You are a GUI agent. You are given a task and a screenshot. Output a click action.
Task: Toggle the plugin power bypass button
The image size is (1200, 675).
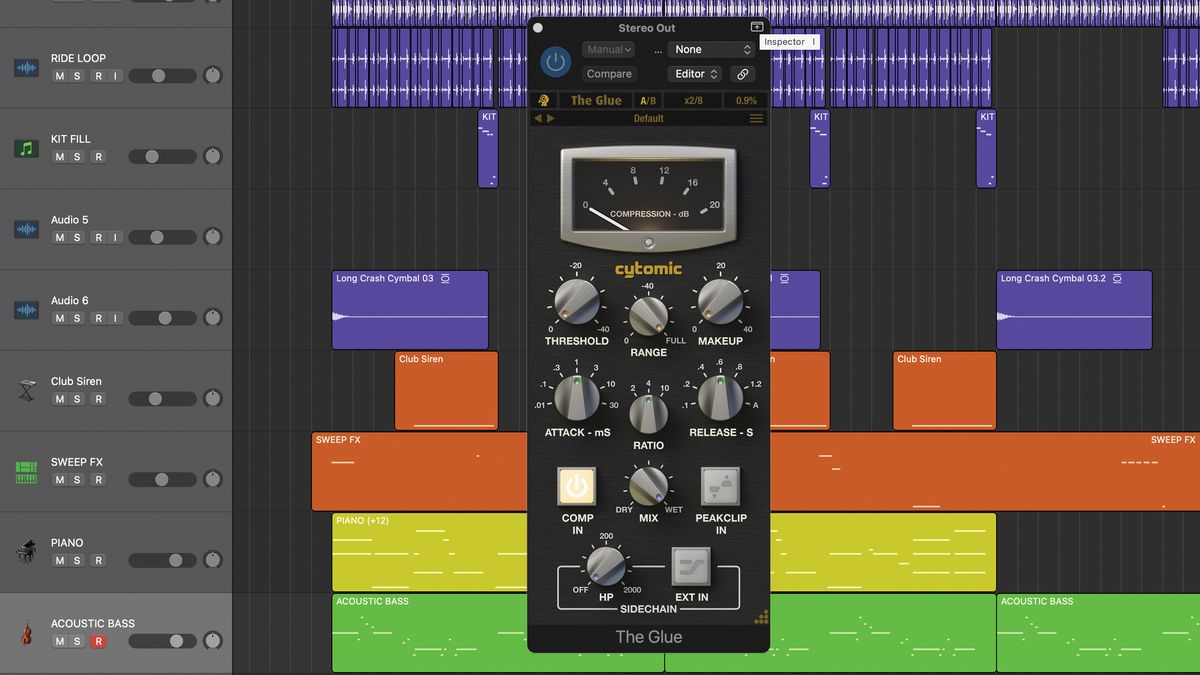tap(556, 62)
